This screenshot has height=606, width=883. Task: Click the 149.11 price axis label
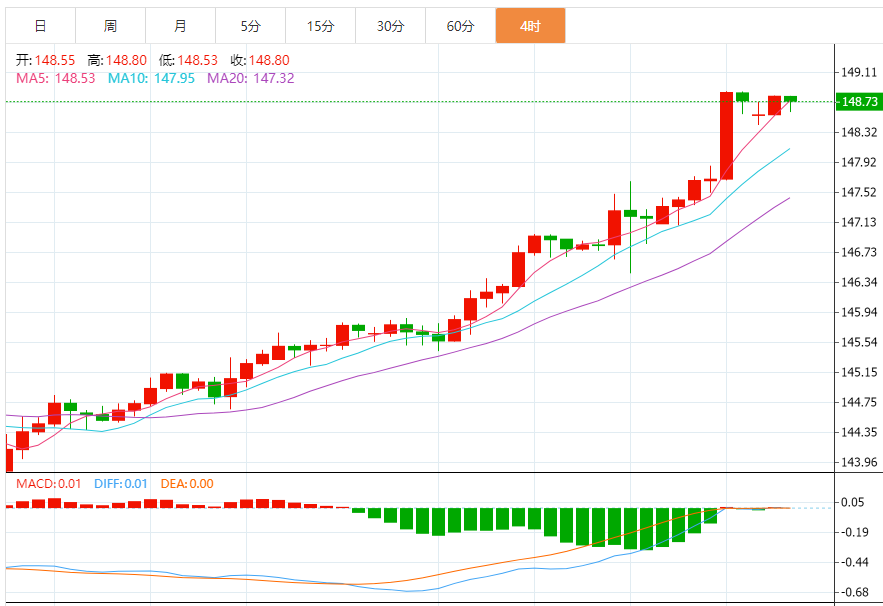(x=859, y=72)
